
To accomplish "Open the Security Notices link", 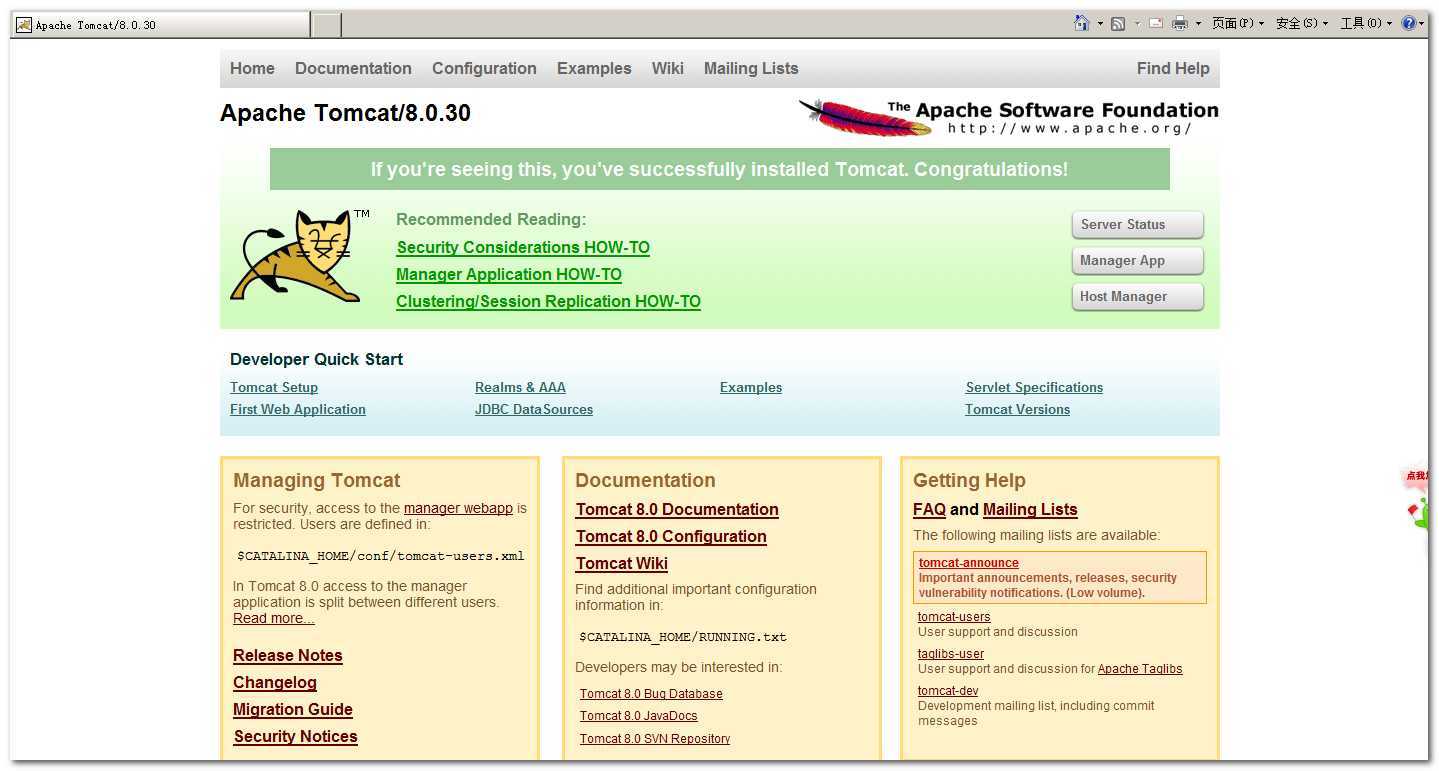I will point(296,736).
